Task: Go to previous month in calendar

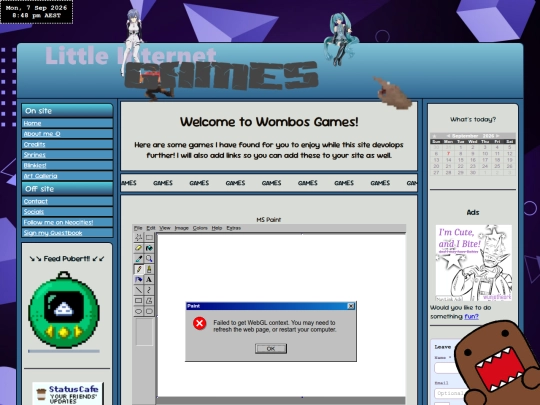Action: [x=448, y=136]
